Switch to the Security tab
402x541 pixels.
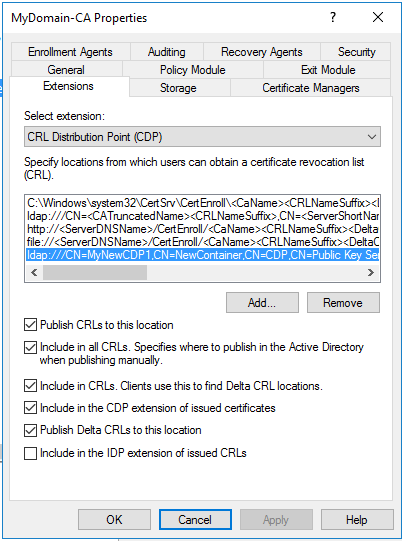click(356, 52)
